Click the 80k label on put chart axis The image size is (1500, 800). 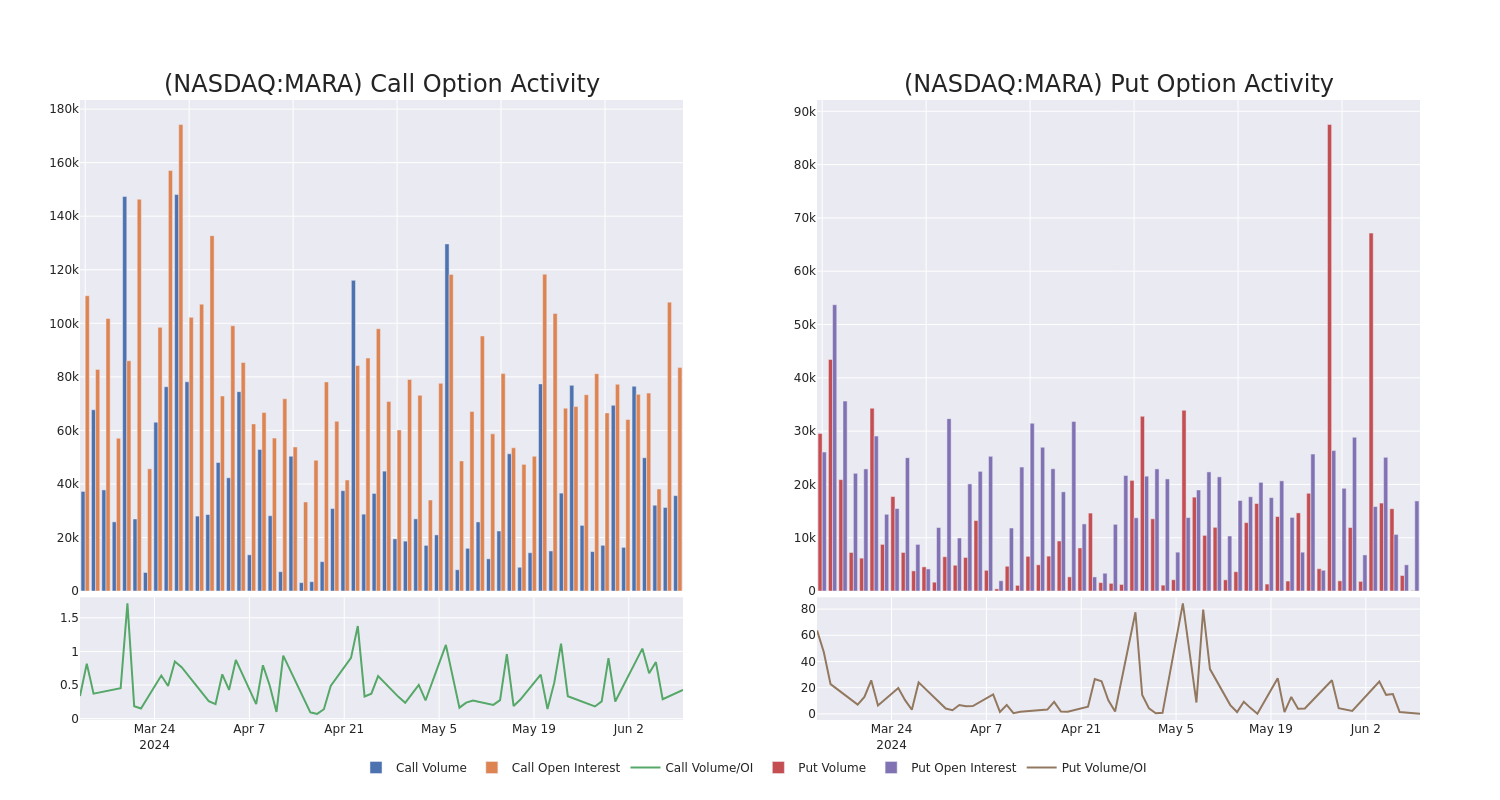click(x=805, y=165)
